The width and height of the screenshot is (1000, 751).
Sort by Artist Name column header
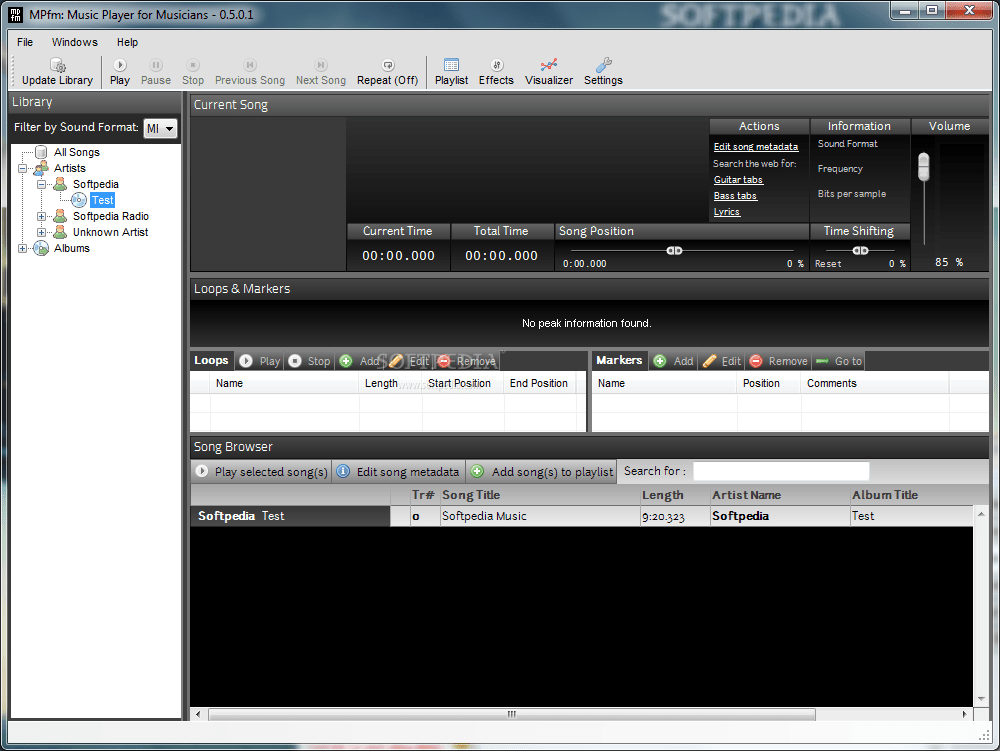[780, 495]
